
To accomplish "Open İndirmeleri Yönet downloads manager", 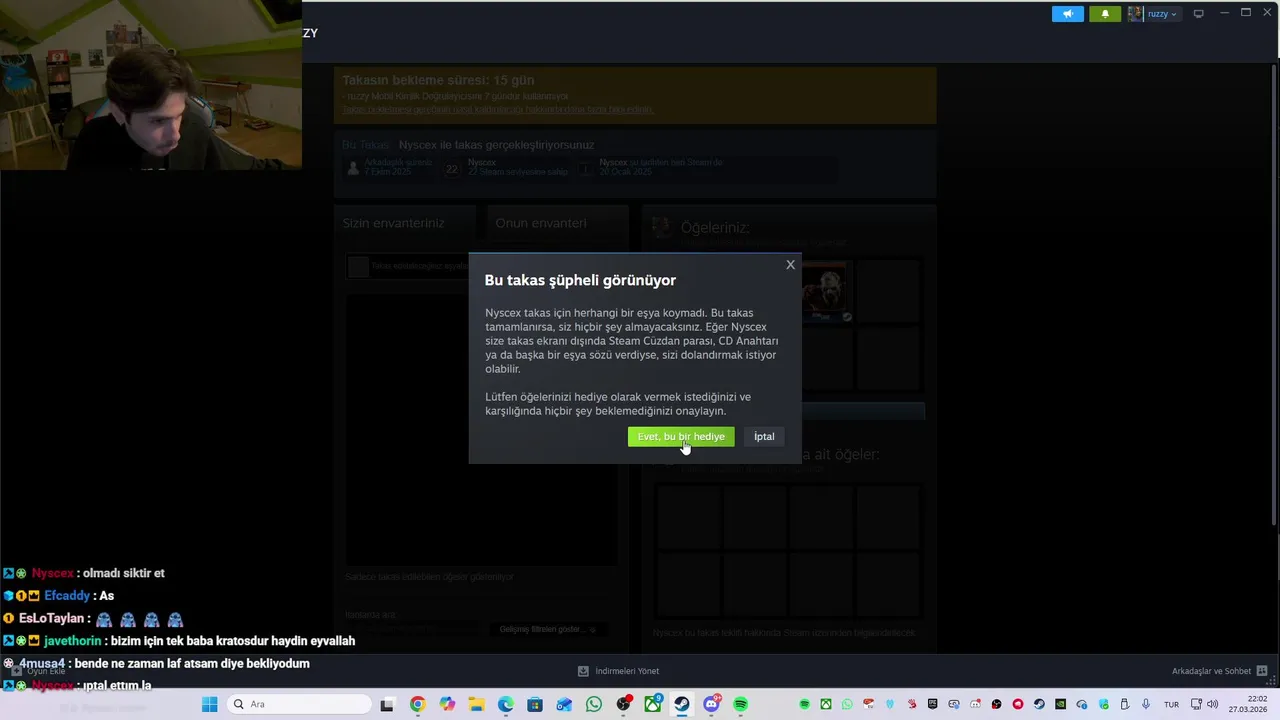I will point(619,671).
